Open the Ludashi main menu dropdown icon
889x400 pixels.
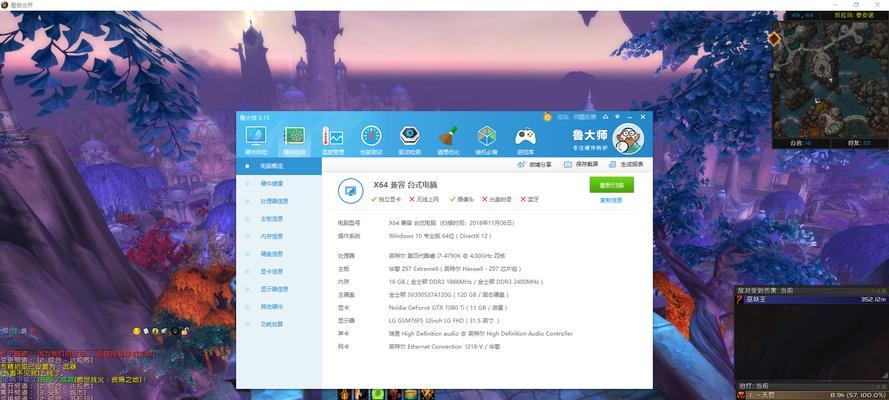(x=617, y=117)
